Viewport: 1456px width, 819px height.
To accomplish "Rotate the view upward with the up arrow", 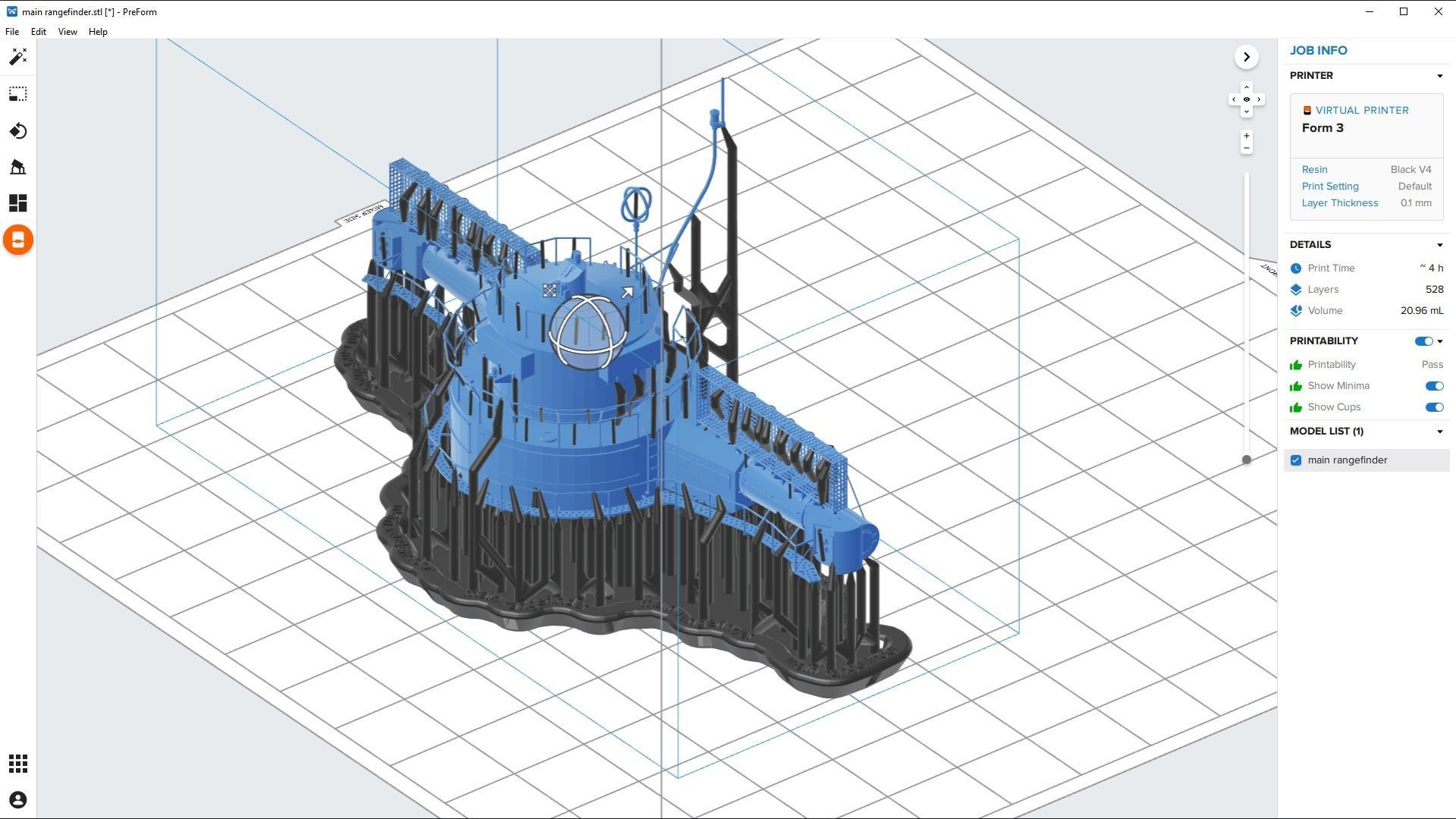I will [x=1247, y=87].
